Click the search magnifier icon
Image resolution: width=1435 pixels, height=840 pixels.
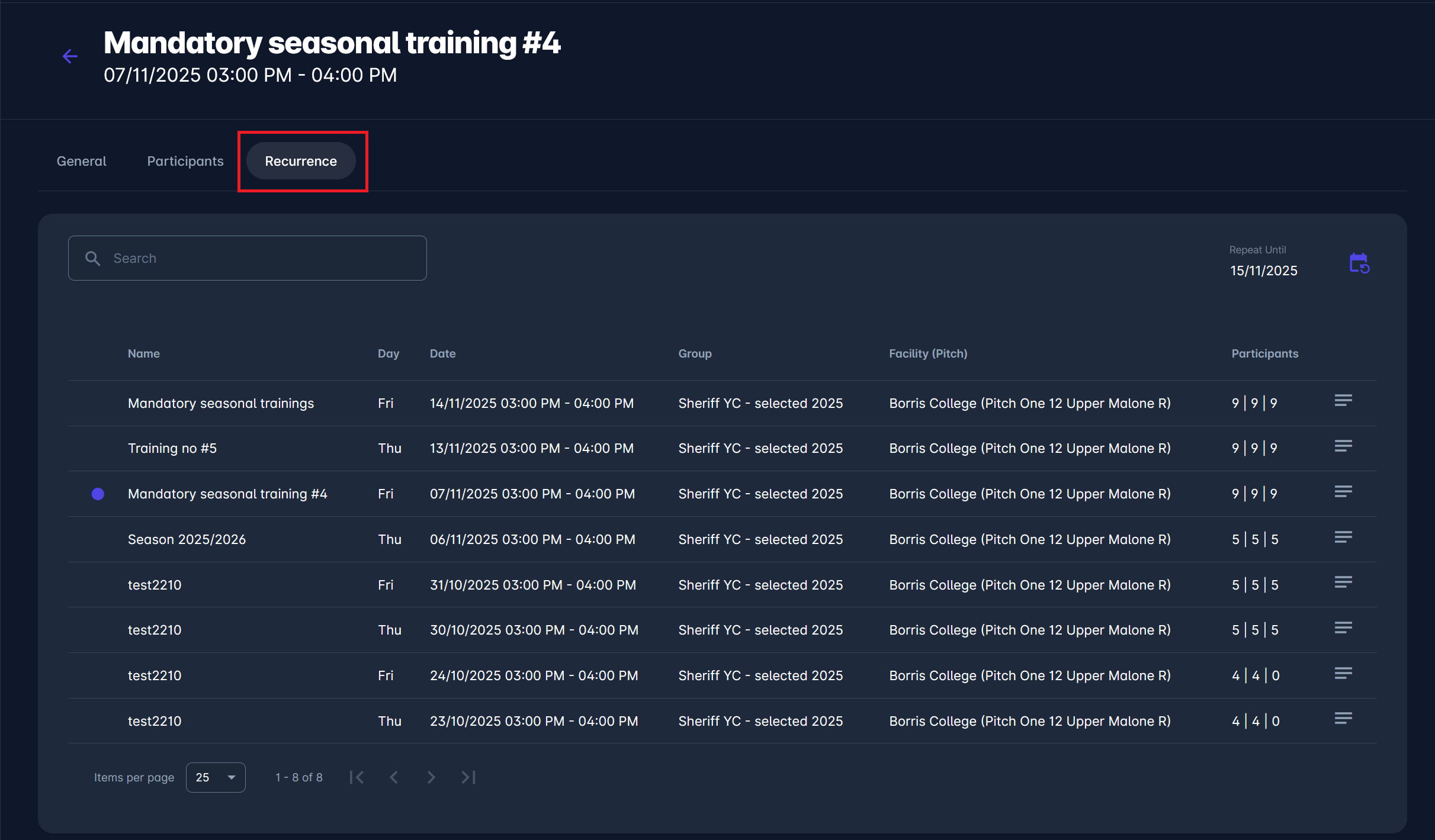92,258
